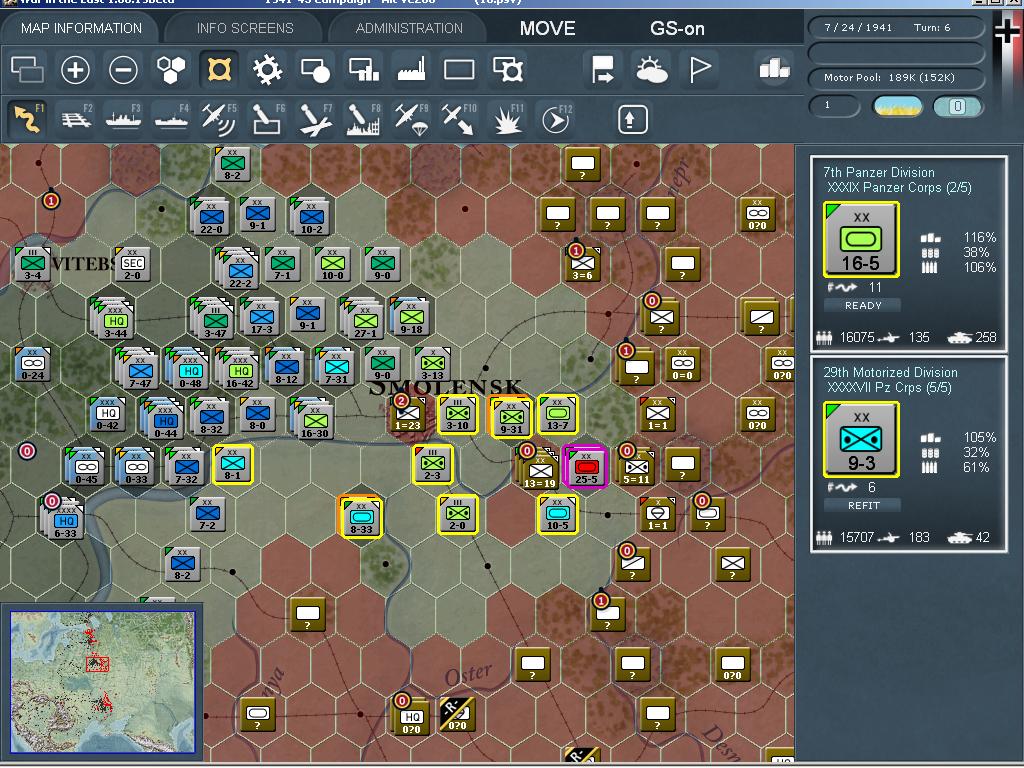Click the flag-with-arrow icon
Image resolution: width=1024 pixels, height=768 pixels.
pyautogui.click(x=602, y=69)
